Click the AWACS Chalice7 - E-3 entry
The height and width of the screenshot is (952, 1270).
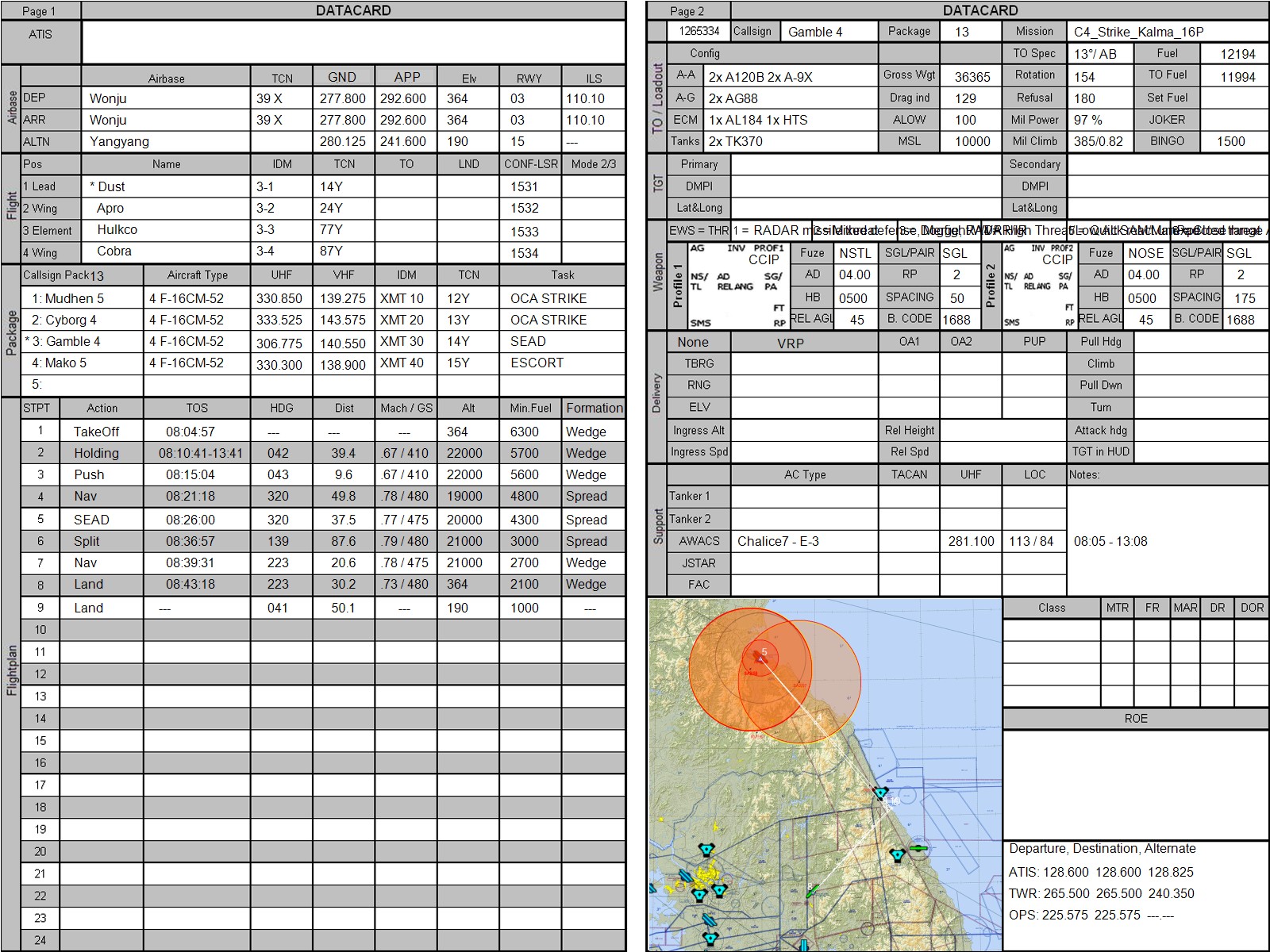(x=778, y=541)
